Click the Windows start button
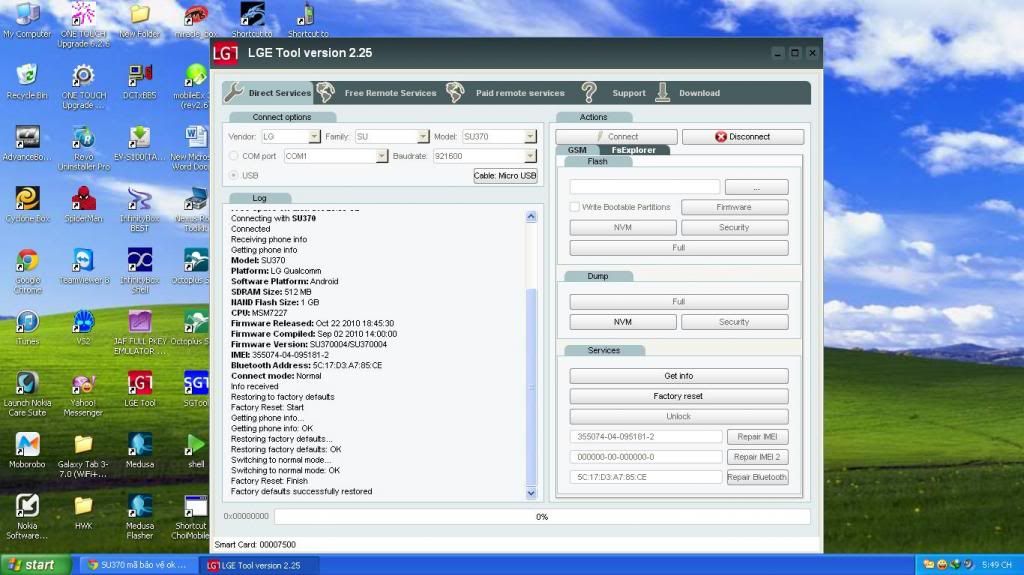 coord(35,565)
